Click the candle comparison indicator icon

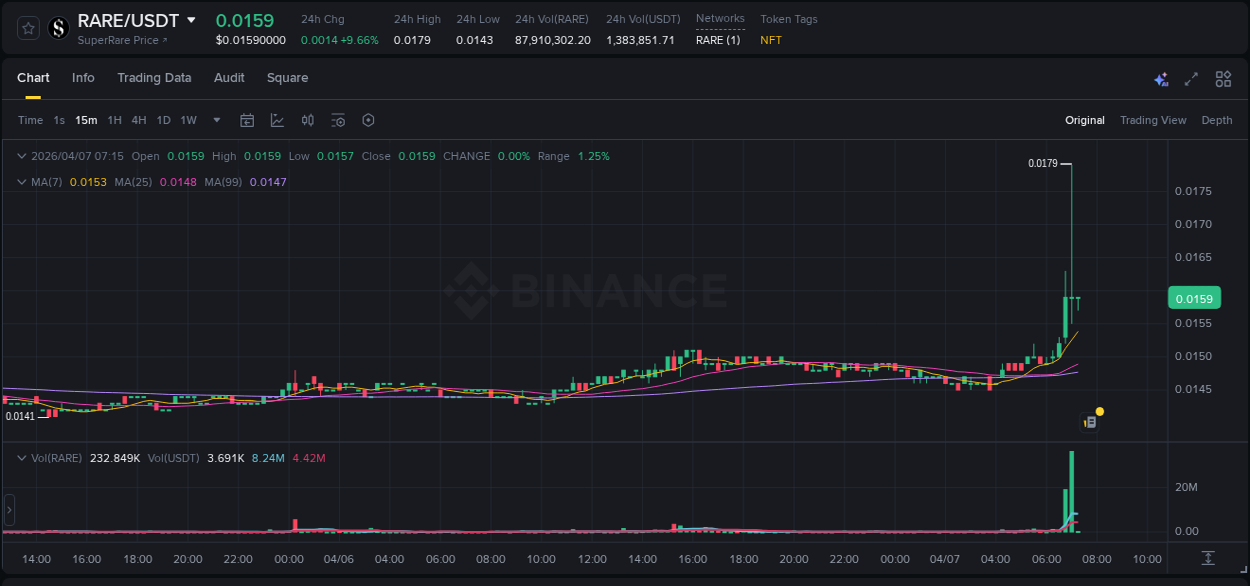point(308,120)
